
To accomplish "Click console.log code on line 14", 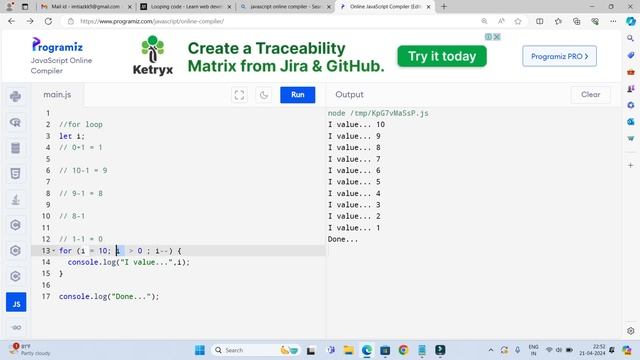I will [x=129, y=262].
